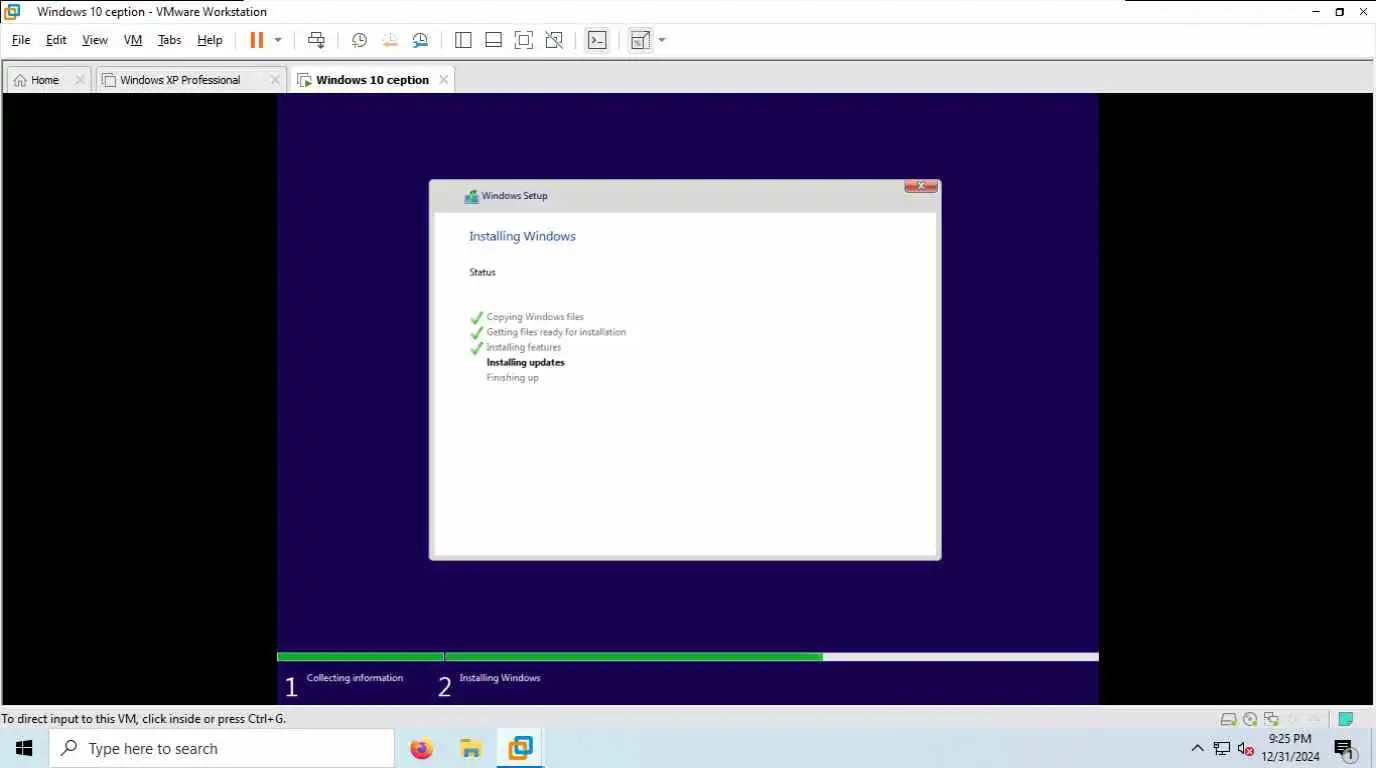Open the notification center
Screen dimensions: 1376x768
(x=1344, y=748)
